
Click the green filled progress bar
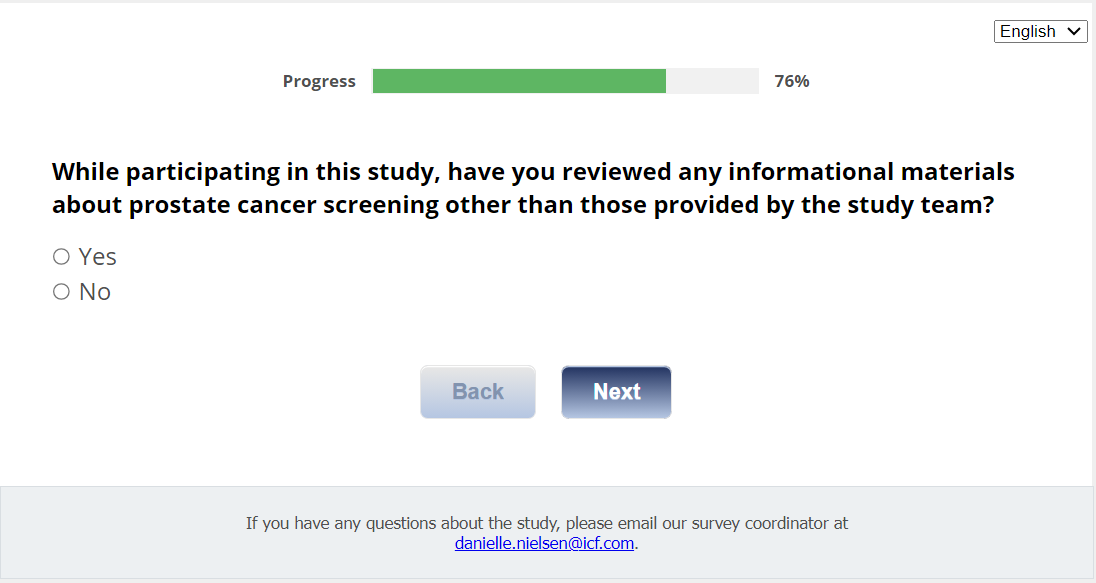click(x=519, y=81)
